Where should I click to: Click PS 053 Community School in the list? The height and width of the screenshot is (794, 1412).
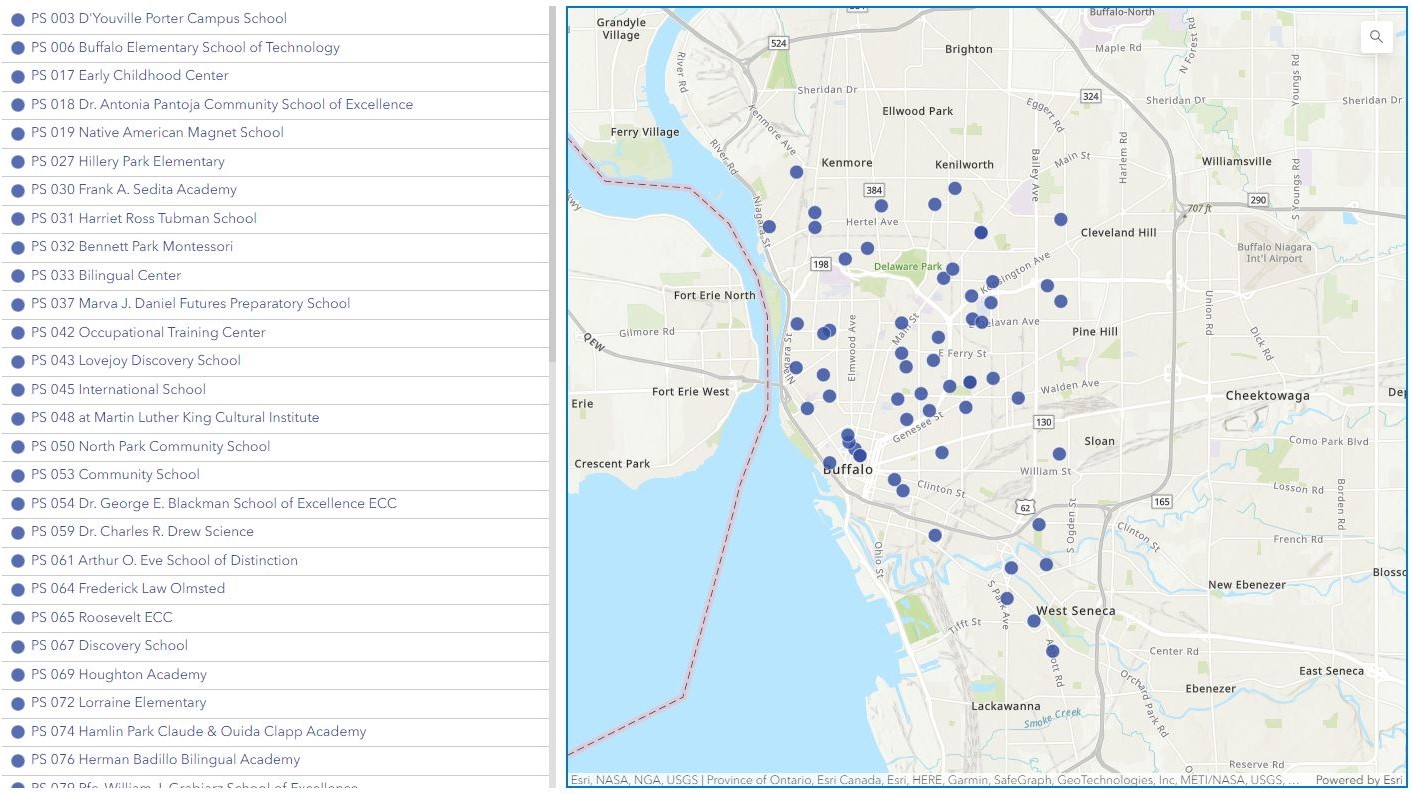coord(115,474)
